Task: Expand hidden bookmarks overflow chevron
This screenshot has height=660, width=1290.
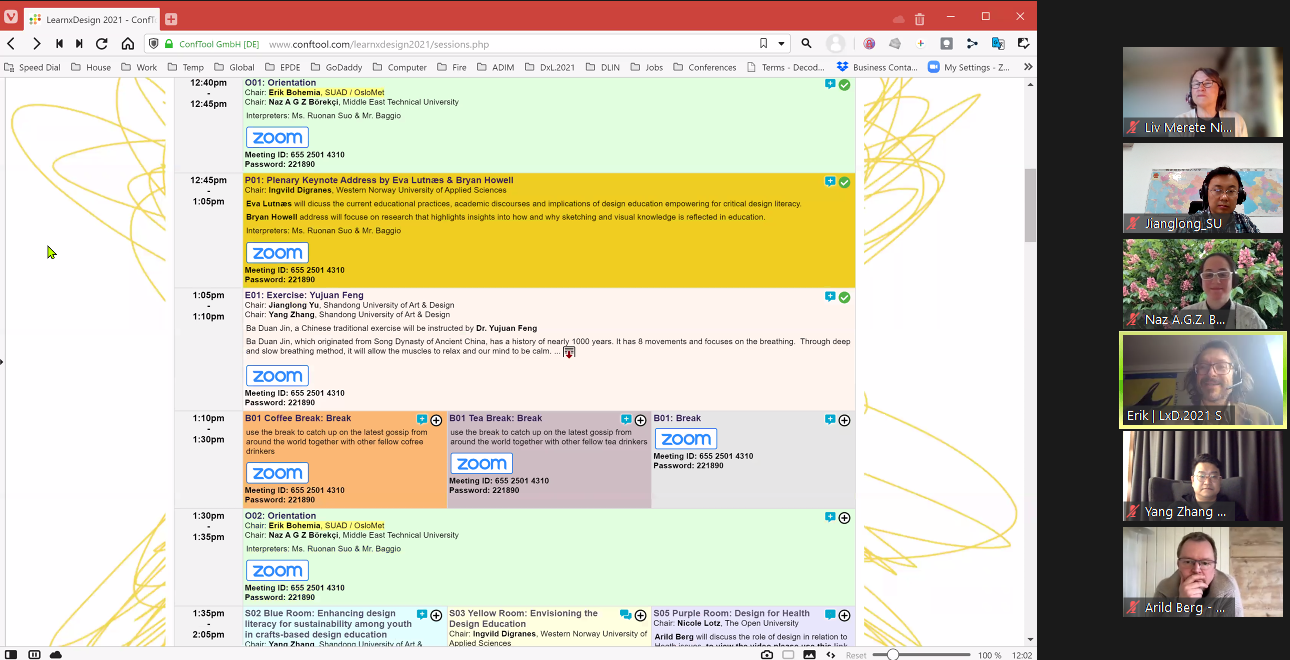Action: click(x=1027, y=67)
